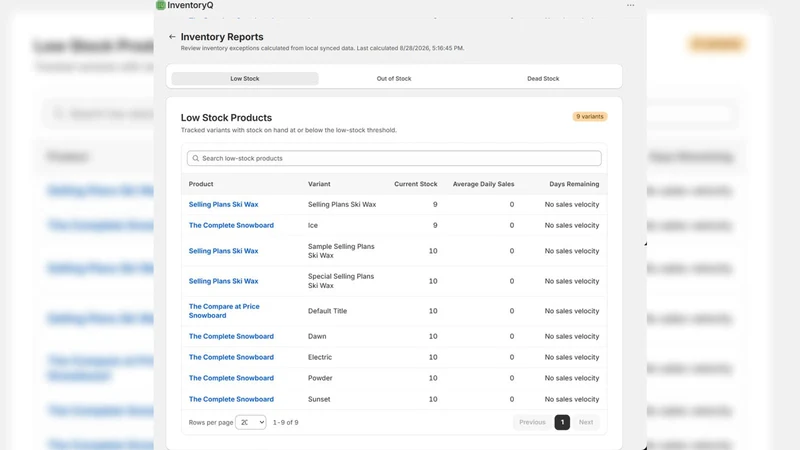The image size is (800, 450).
Task: Click the Variant column header
Action: (319, 184)
